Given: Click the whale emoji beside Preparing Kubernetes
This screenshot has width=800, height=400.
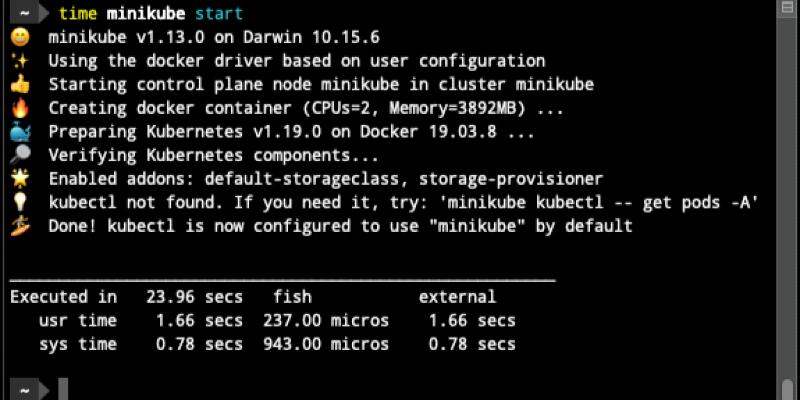Looking at the screenshot, I should (x=20, y=131).
